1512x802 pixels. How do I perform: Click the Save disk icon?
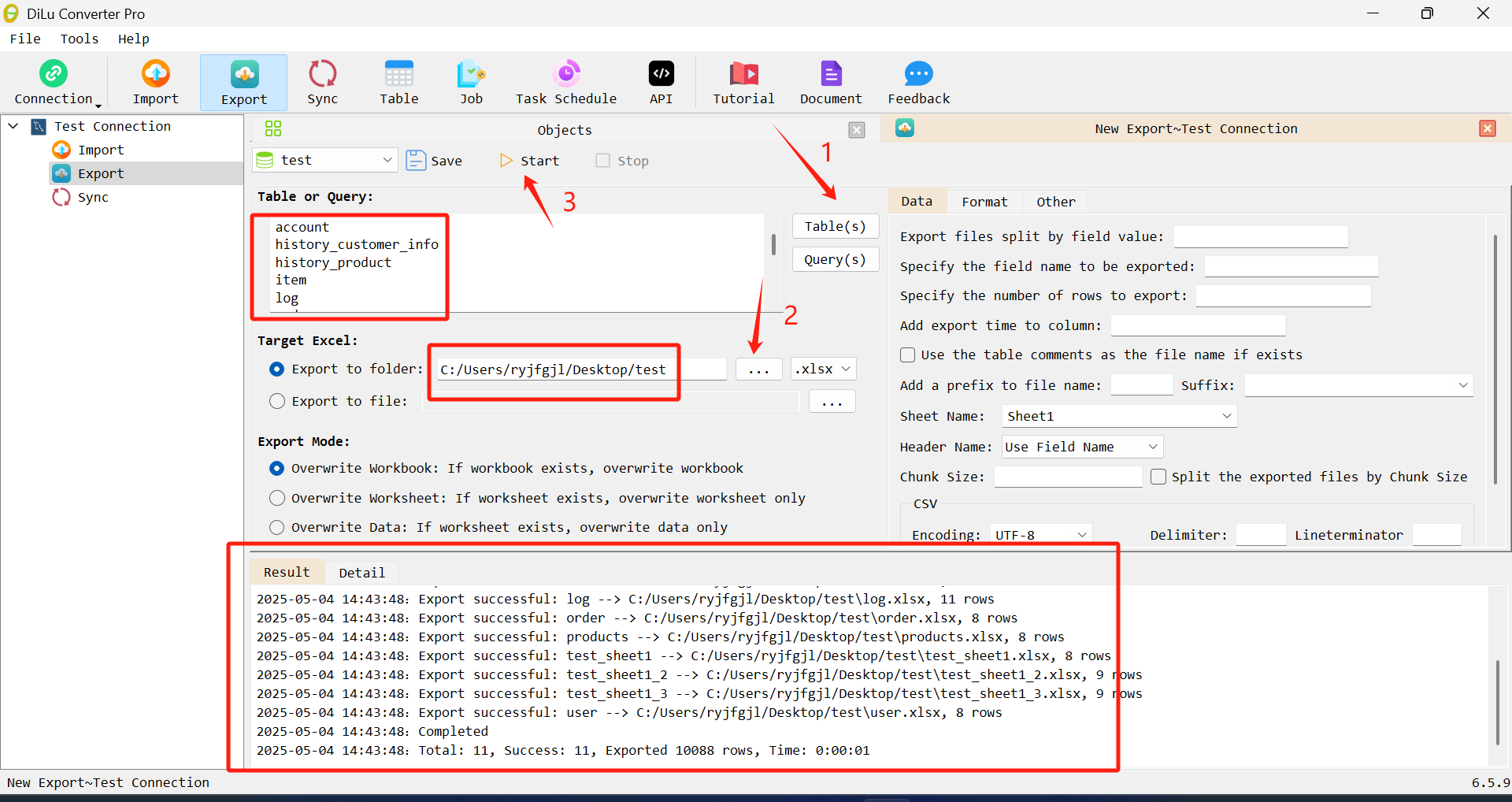416,161
